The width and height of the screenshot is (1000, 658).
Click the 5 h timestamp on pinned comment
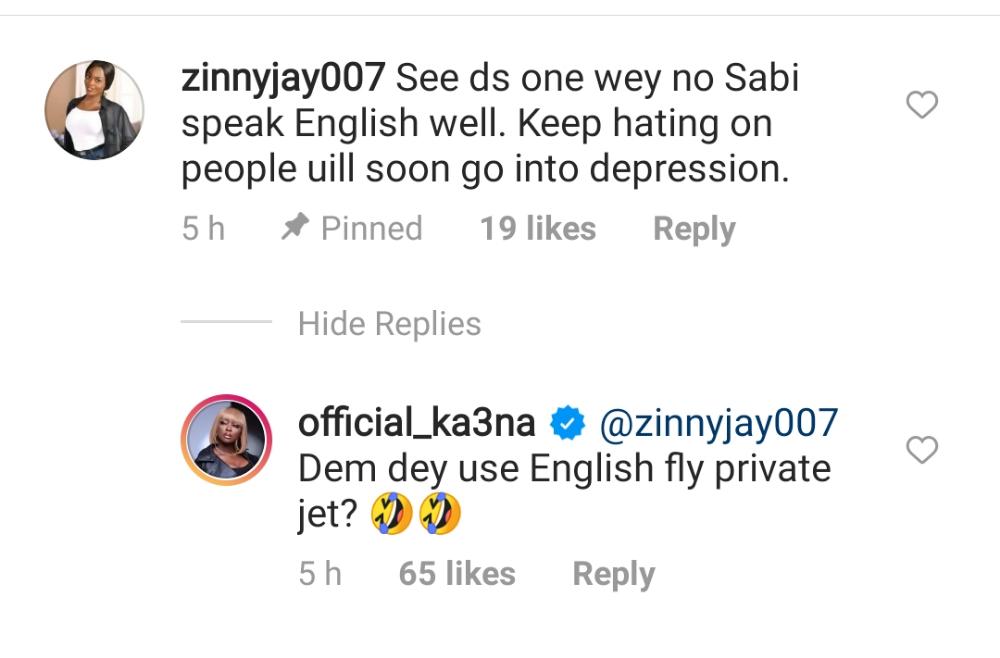[203, 229]
